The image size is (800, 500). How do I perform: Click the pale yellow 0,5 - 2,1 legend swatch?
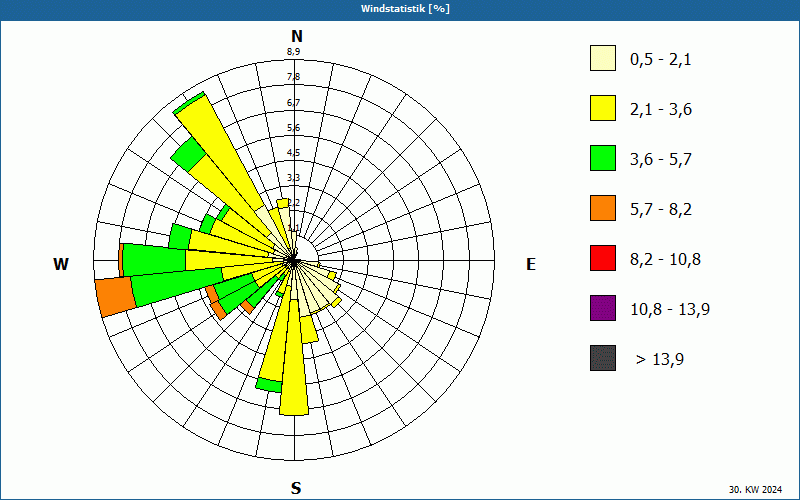coord(603,58)
